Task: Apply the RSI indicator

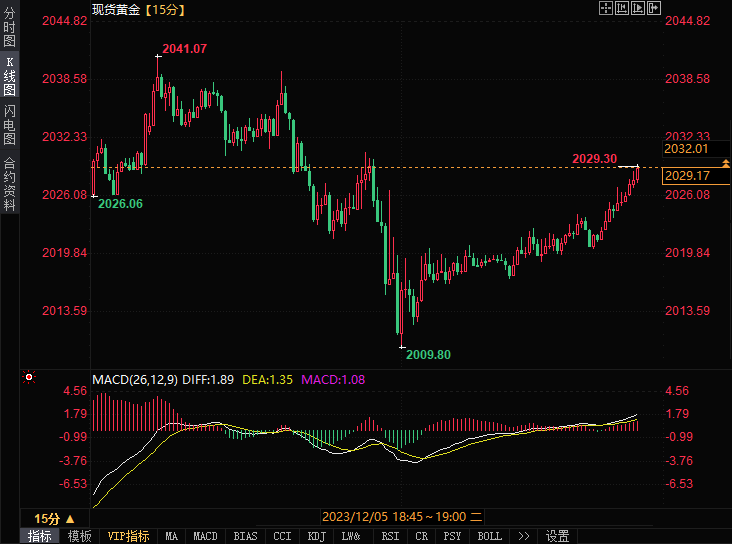Action: [390, 536]
